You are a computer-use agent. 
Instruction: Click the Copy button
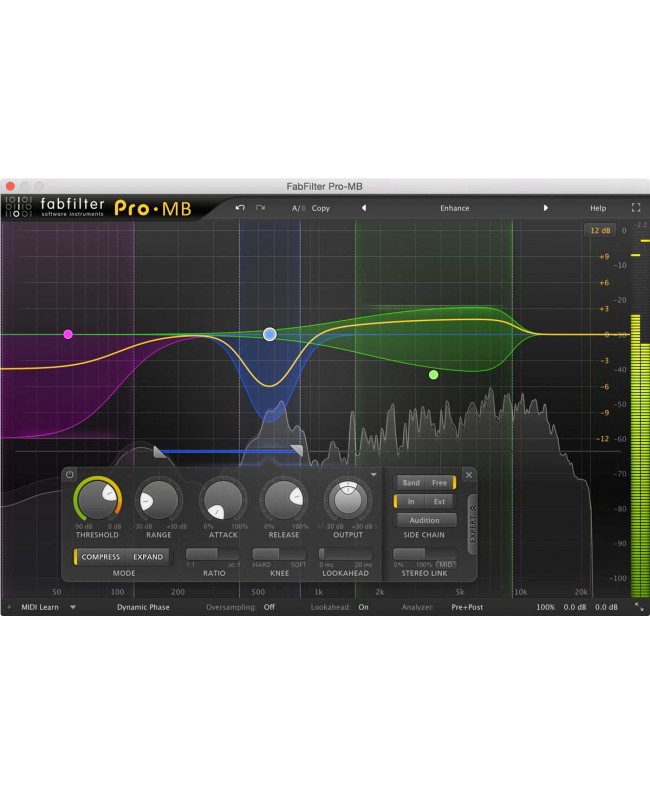coord(320,208)
